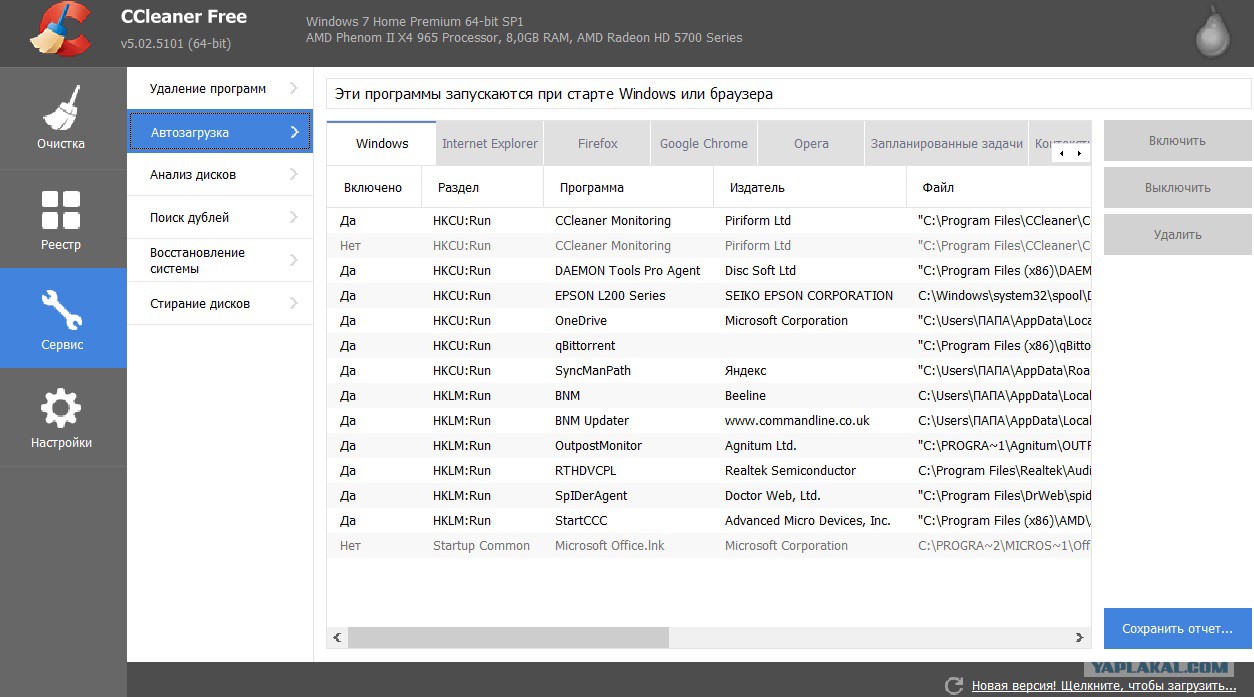Click Doctor Web, Ltd. publisher cell
The width and height of the screenshot is (1254, 697).
click(772, 496)
